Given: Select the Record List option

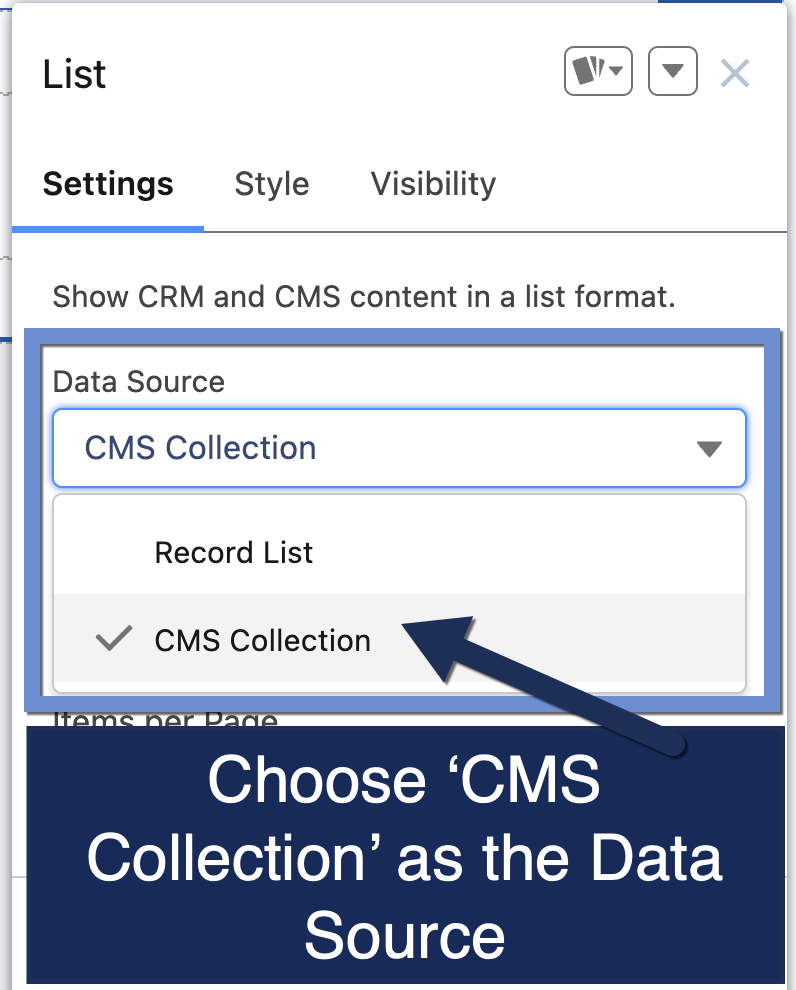Looking at the screenshot, I should [x=234, y=553].
